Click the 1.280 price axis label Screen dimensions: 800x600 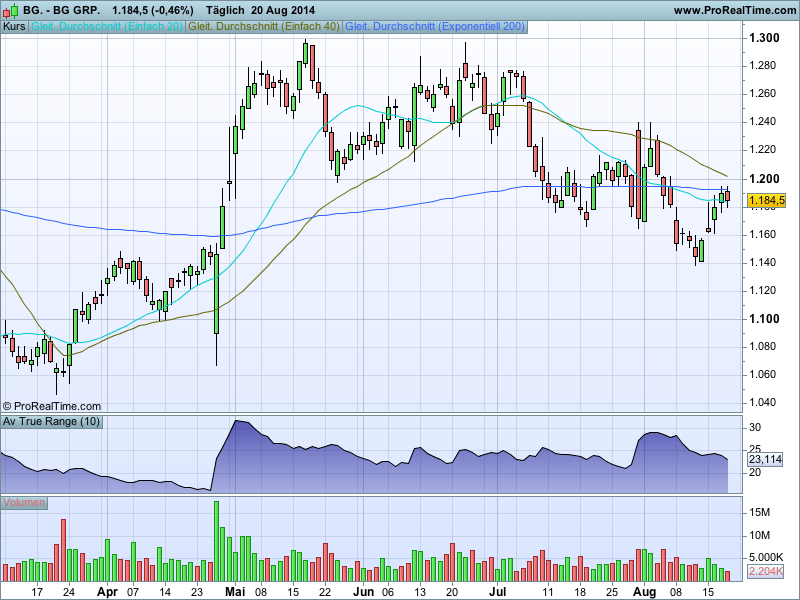(x=762, y=66)
